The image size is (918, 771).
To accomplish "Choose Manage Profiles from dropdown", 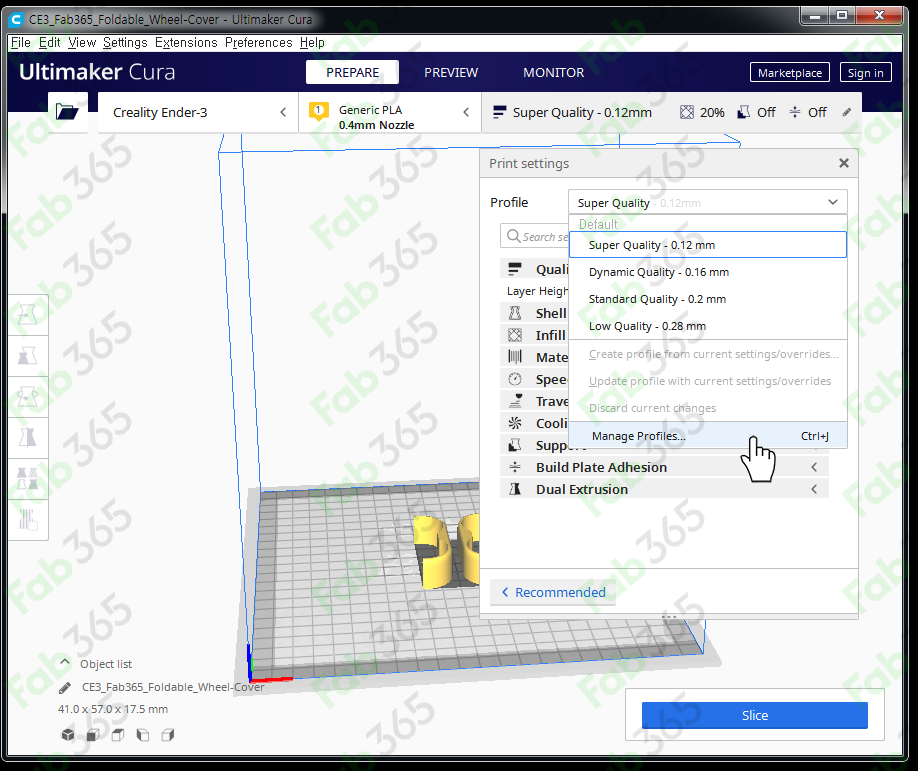I will (x=707, y=436).
